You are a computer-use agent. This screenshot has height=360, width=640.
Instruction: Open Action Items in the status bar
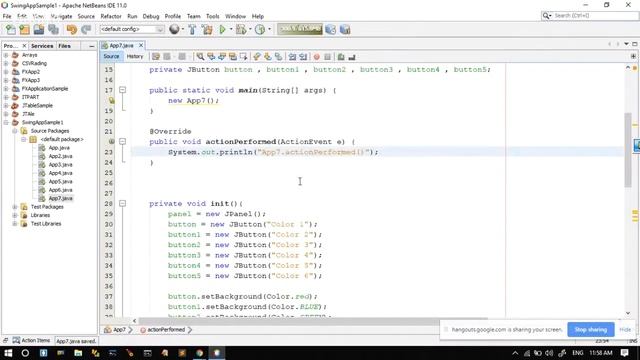point(31,340)
